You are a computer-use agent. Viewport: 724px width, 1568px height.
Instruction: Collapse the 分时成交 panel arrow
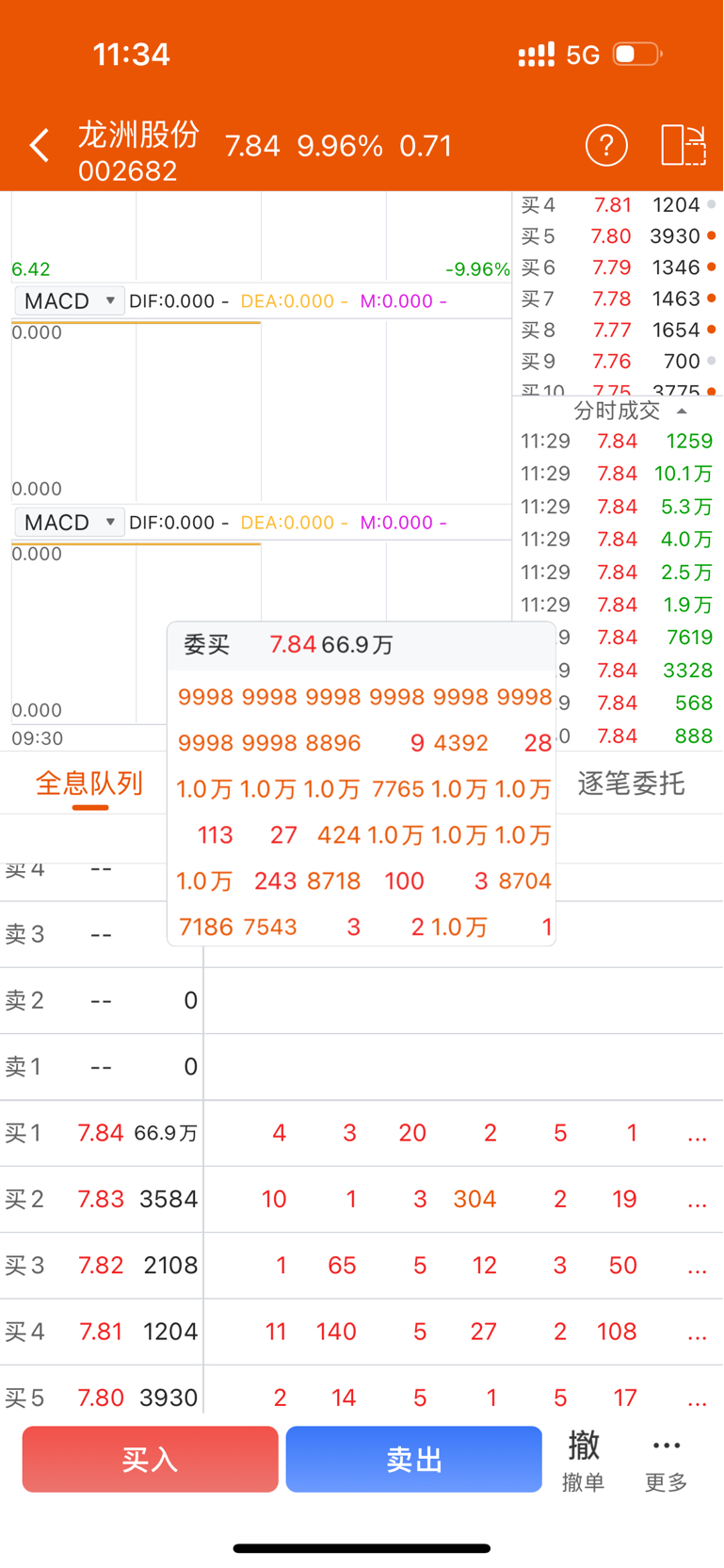coord(682,412)
